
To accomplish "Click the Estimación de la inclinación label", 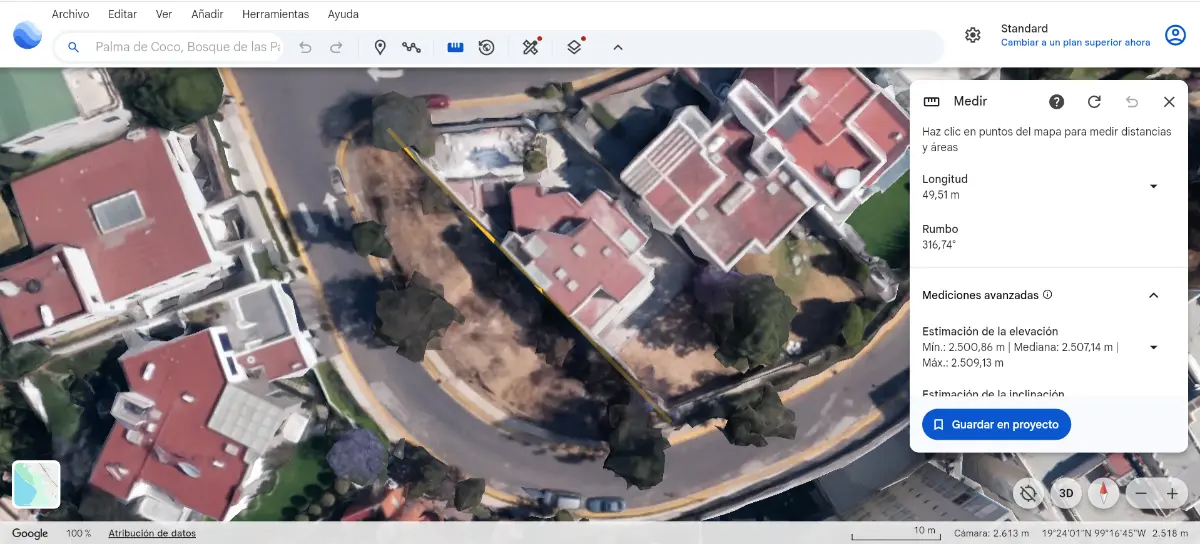I will click(x=993, y=393).
